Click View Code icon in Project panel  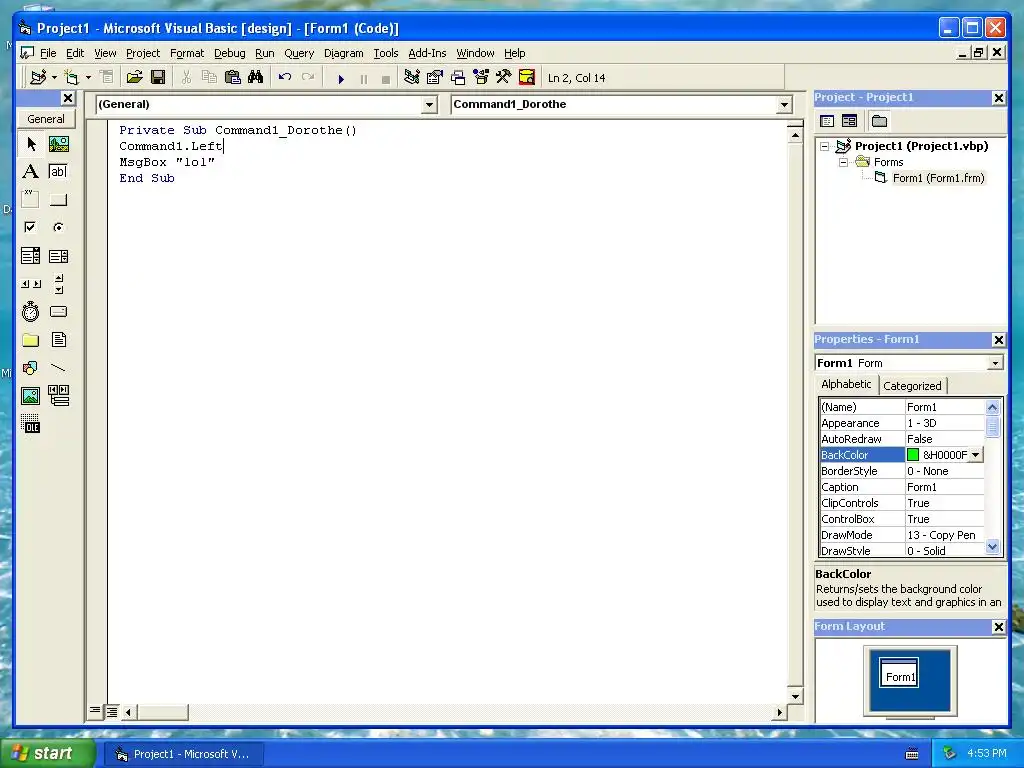827,121
